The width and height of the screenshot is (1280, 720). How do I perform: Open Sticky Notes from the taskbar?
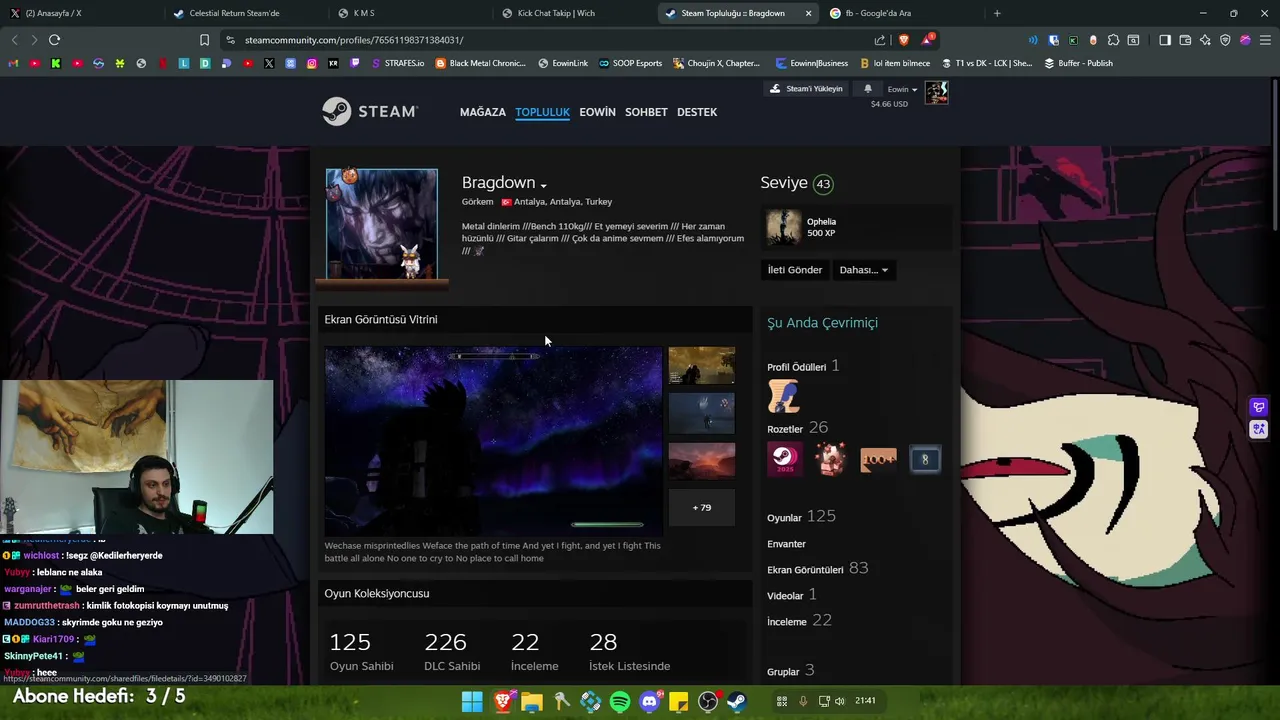pos(679,701)
